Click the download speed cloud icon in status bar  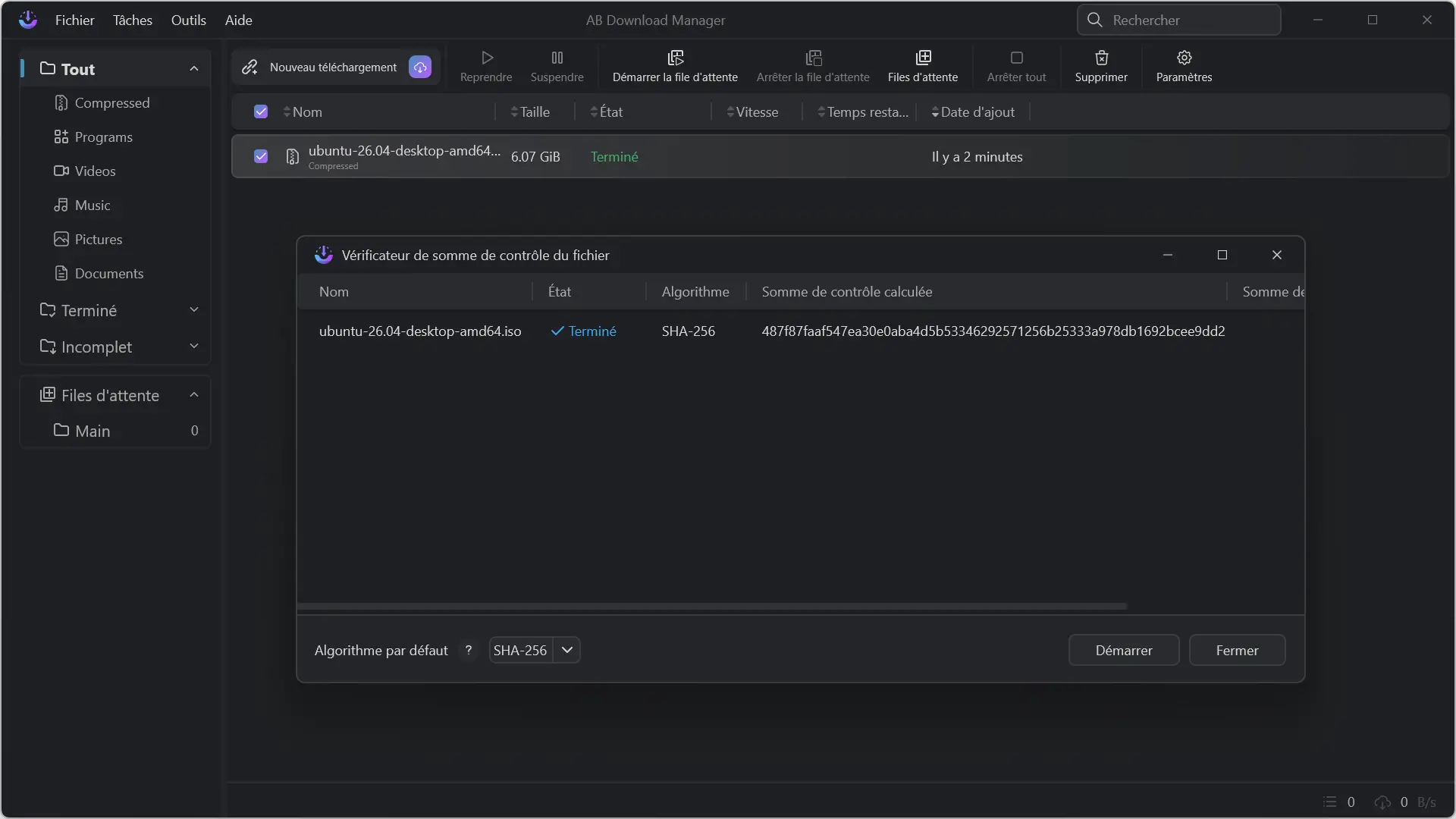1382,802
